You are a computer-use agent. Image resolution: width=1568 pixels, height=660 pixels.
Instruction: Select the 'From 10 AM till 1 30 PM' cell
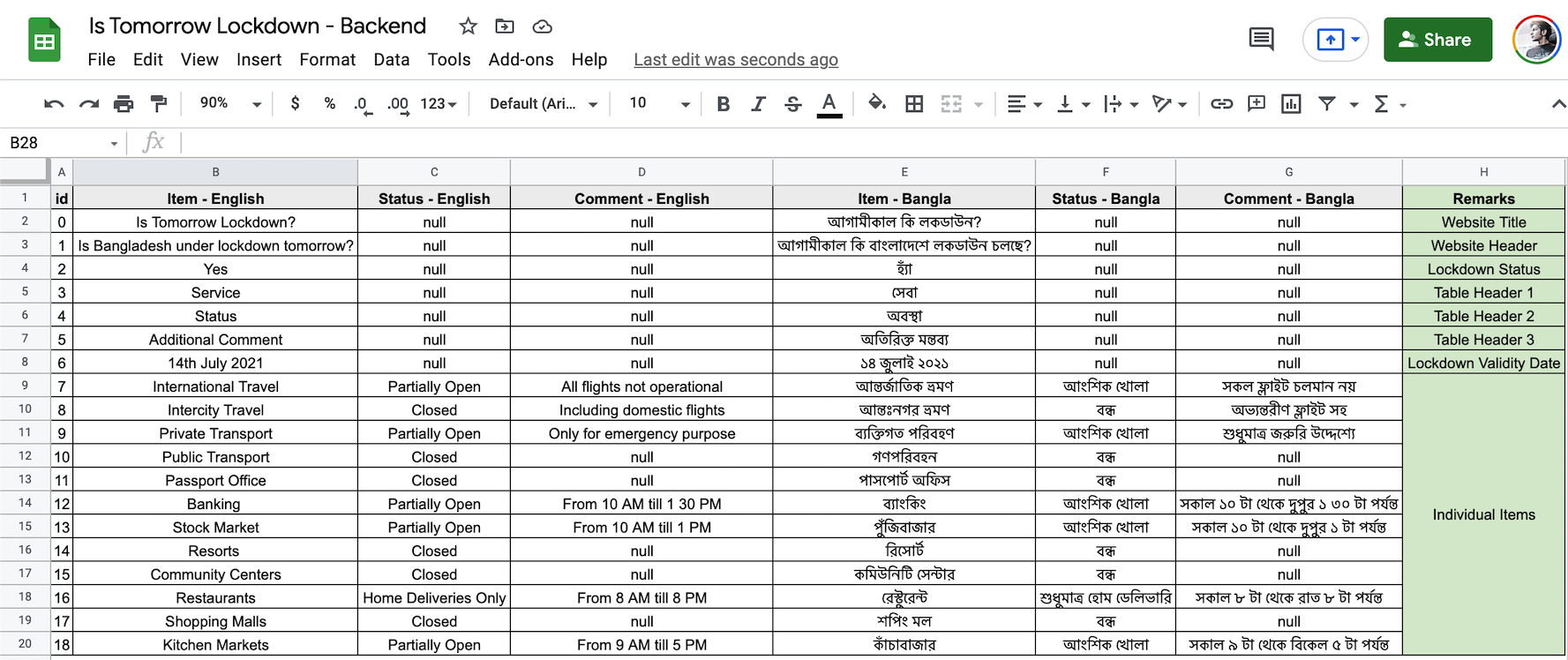pos(641,504)
